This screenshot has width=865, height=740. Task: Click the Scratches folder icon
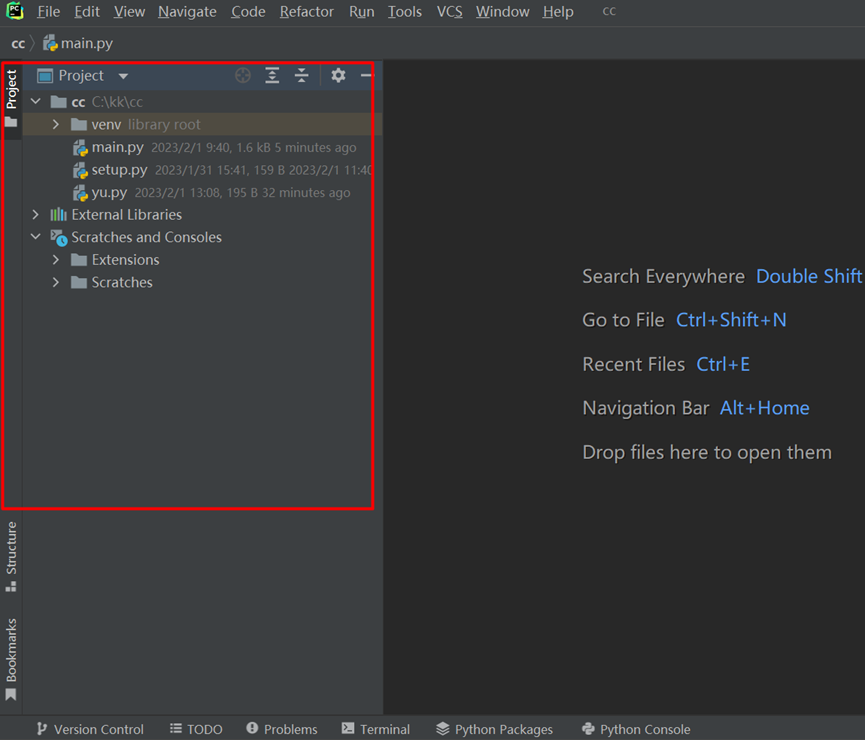[79, 283]
